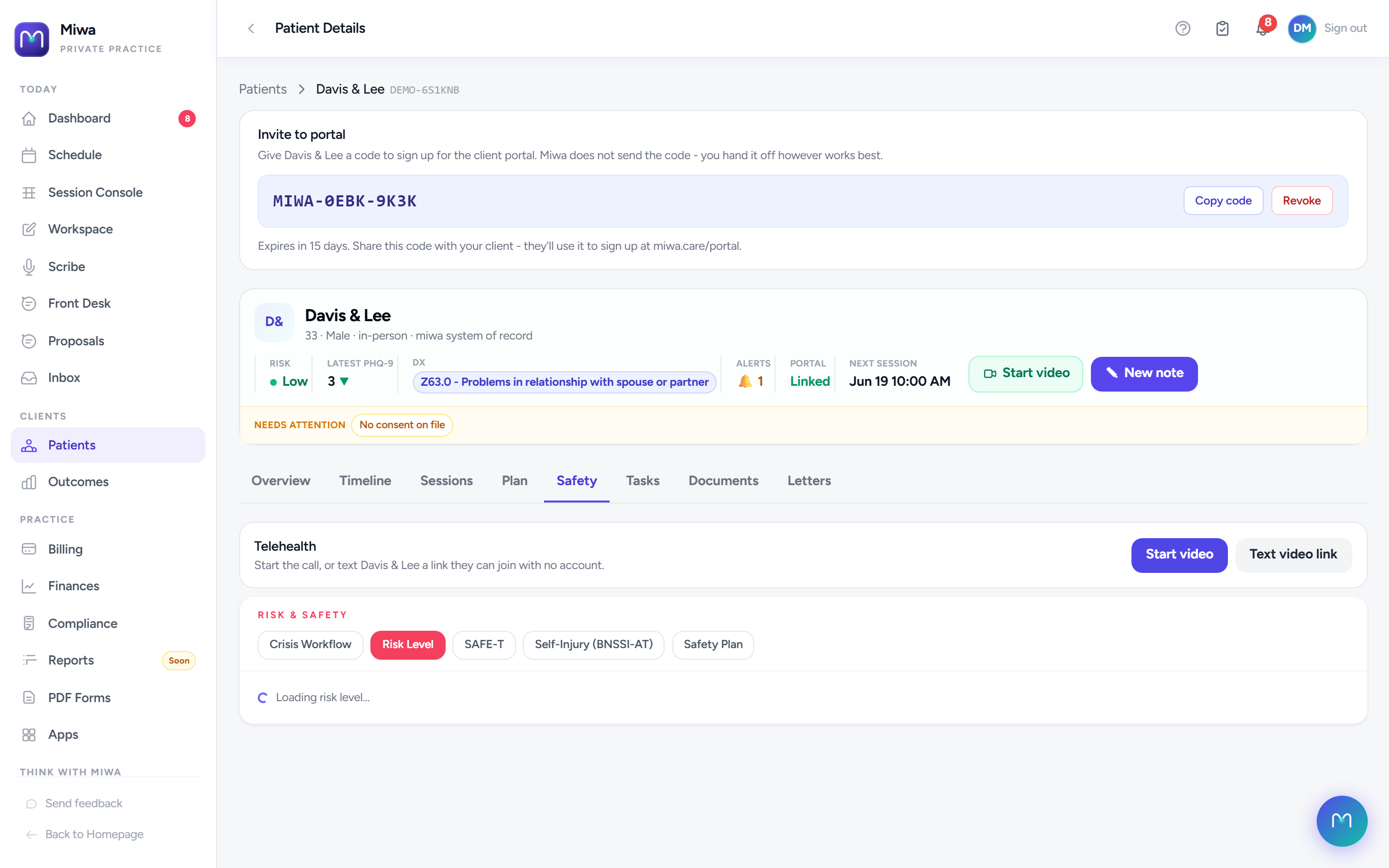Select the SAFE-T pill
The height and width of the screenshot is (868, 1389).
pyautogui.click(x=484, y=644)
